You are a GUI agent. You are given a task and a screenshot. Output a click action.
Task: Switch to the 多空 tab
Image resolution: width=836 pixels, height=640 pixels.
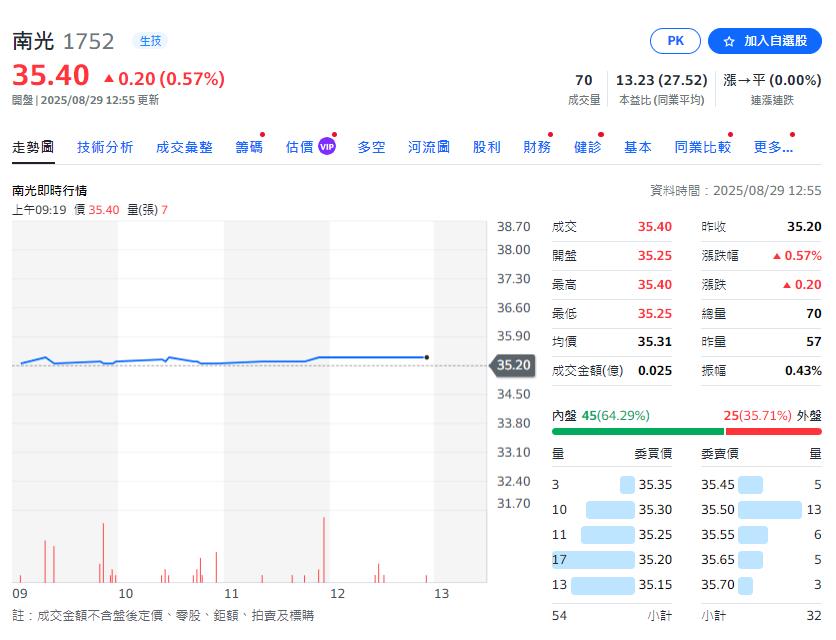[x=371, y=147]
